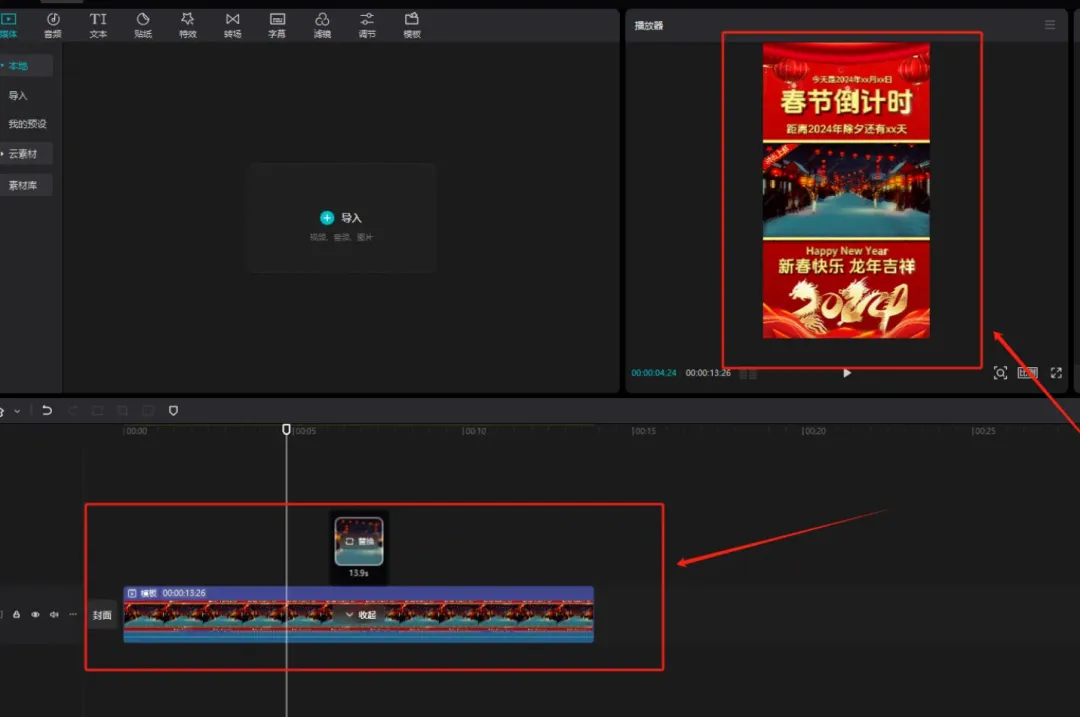Open the 音频 audio tab
Image resolution: width=1080 pixels, height=717 pixels.
[x=53, y=25]
